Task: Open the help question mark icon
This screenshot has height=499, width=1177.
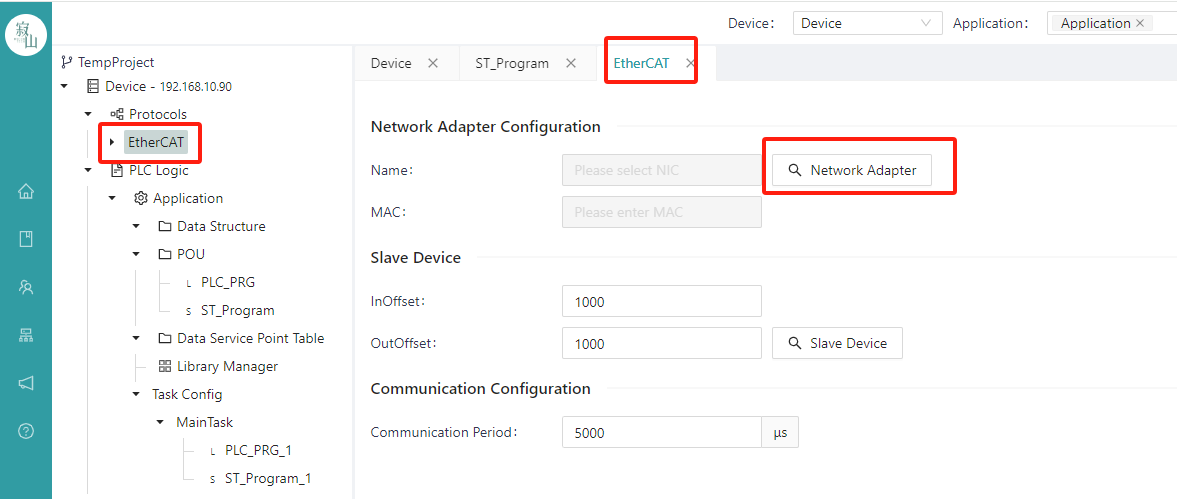Action: 26,431
